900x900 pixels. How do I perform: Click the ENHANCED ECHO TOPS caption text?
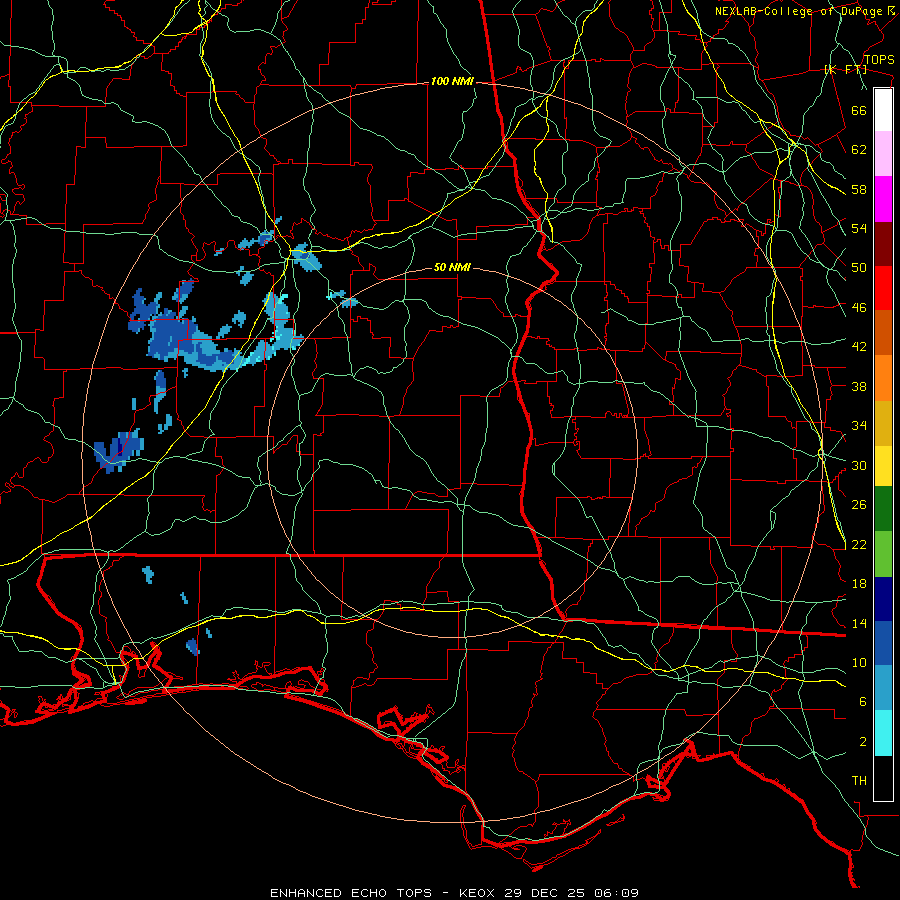click(351, 893)
